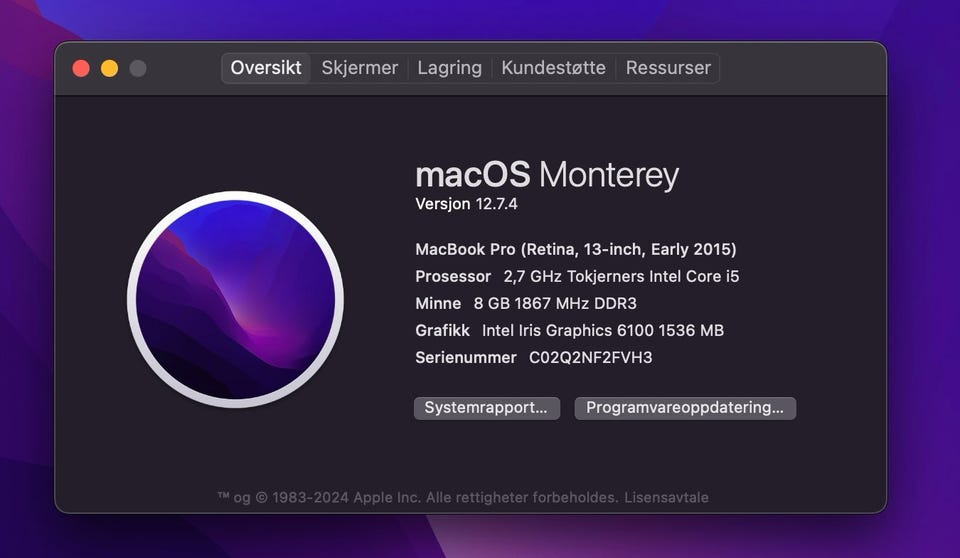The width and height of the screenshot is (960, 558).
Task: Select the Ressurser tab
Action: pos(668,68)
